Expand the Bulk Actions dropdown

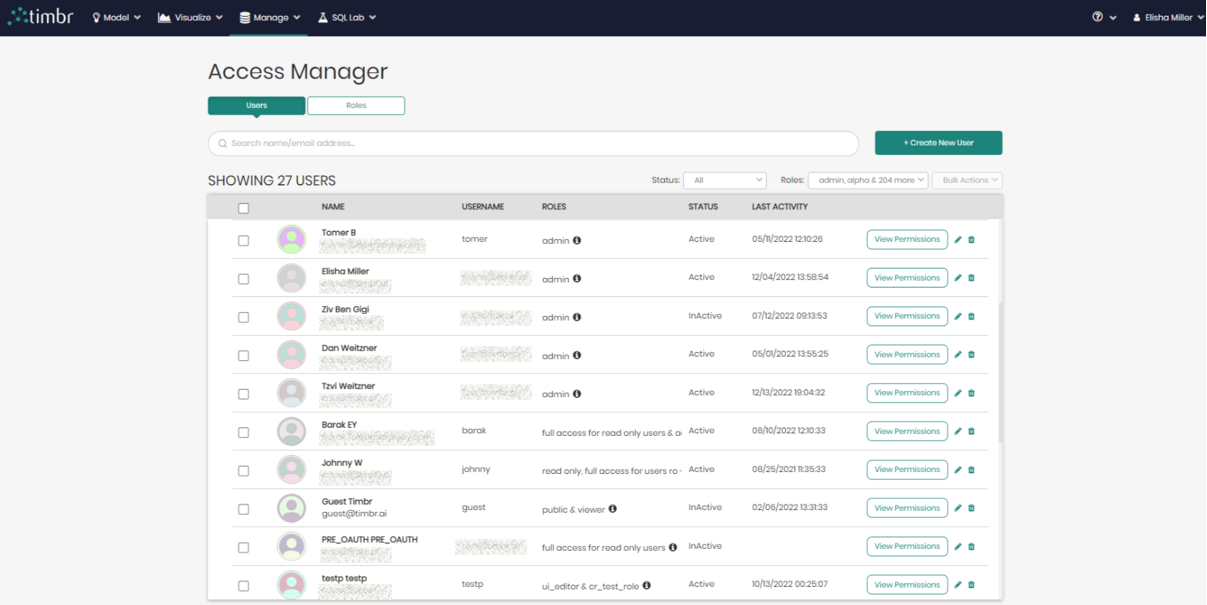point(966,180)
